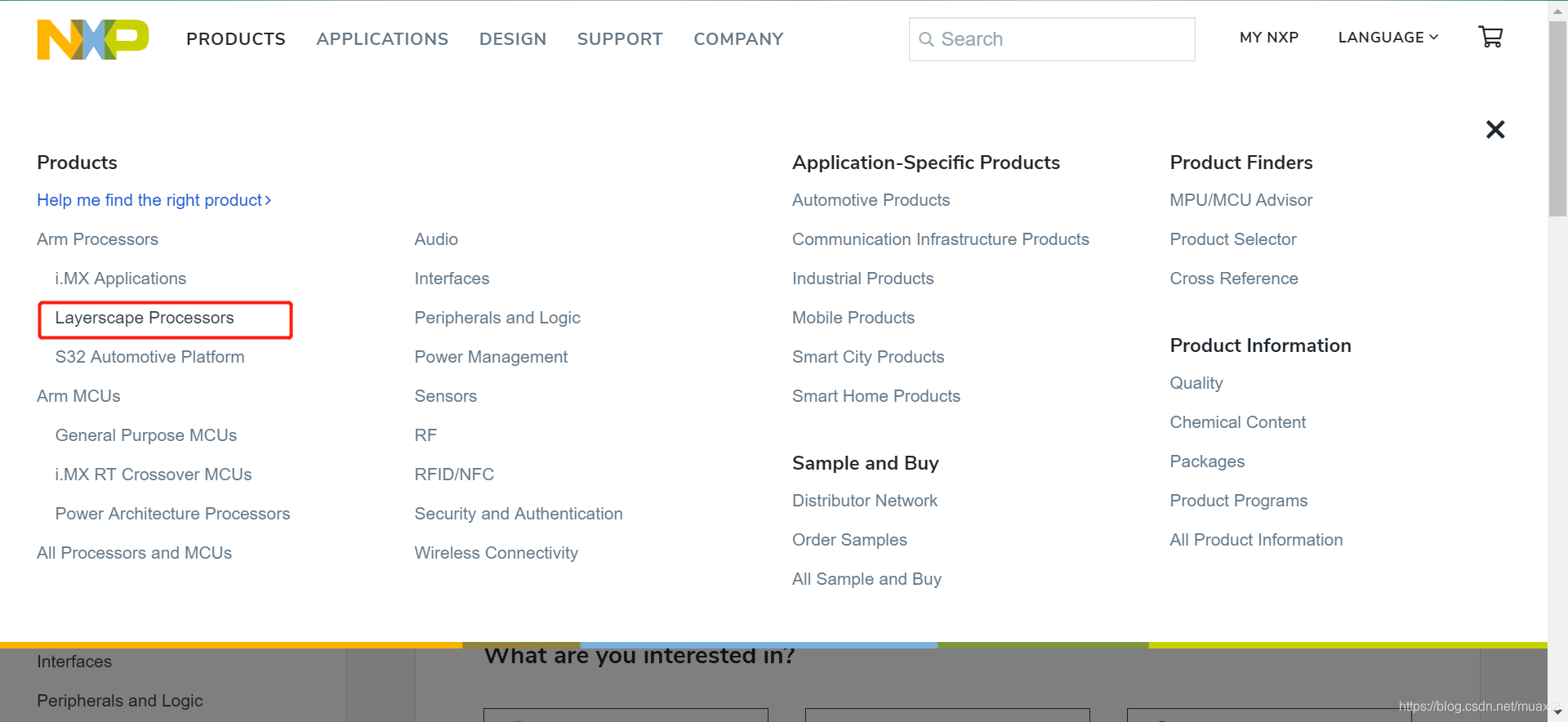Click the scrollbar down arrow
Viewport: 1568px width, 722px height.
click(x=1557, y=713)
